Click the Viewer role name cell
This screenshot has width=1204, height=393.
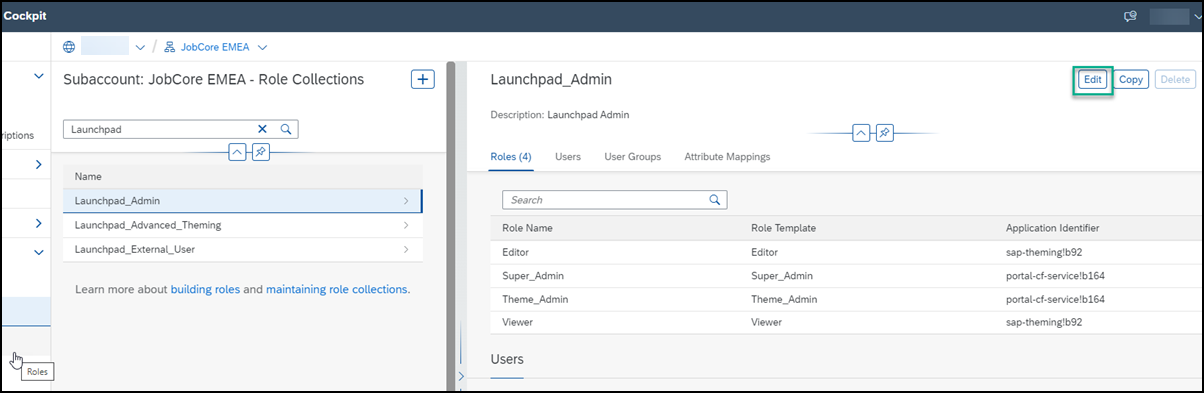tap(518, 322)
